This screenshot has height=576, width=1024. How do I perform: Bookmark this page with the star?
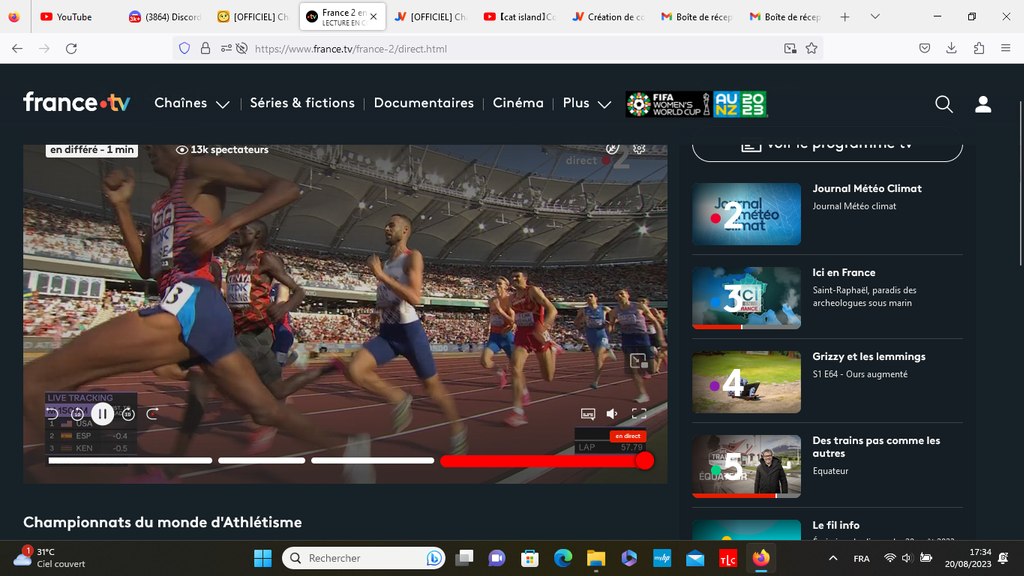coord(812,48)
